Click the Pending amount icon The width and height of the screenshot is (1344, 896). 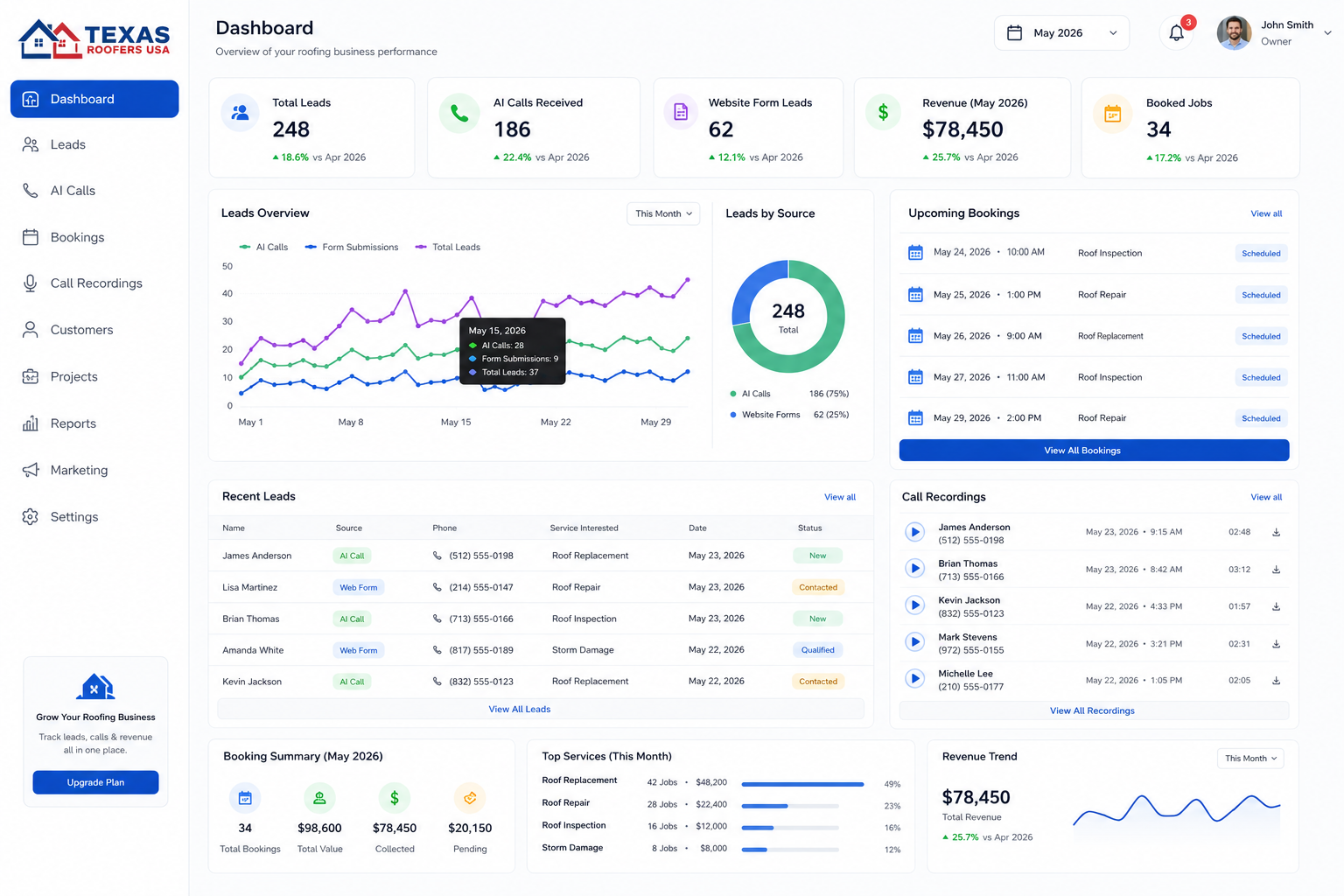470,798
